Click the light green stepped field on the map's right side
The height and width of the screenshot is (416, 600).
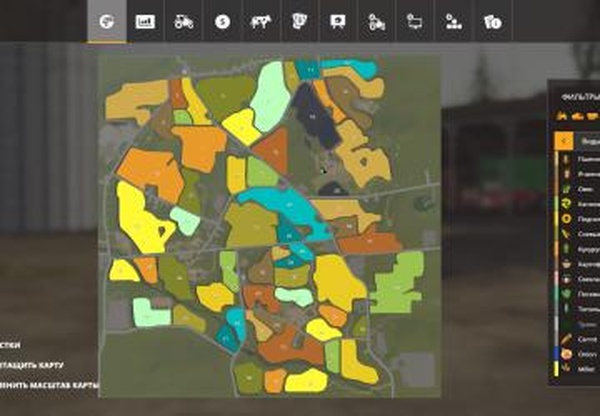pos(398,285)
